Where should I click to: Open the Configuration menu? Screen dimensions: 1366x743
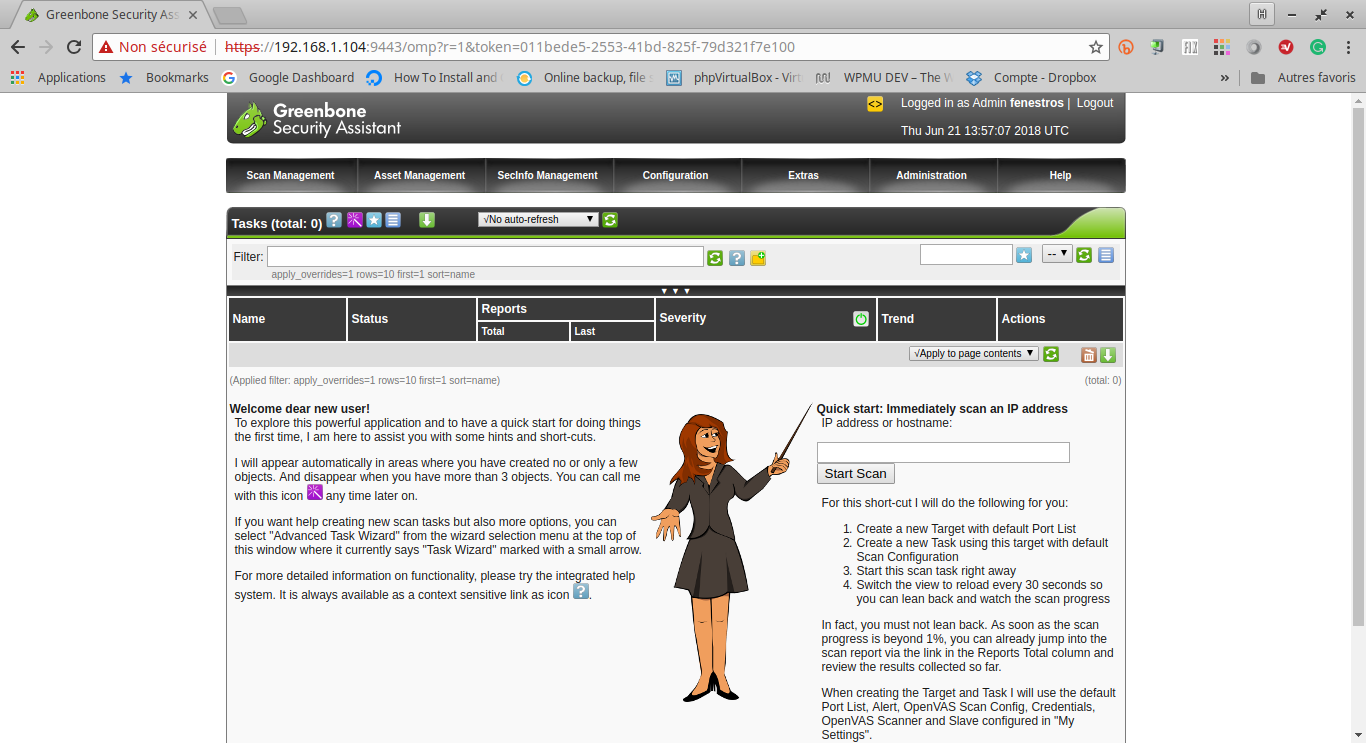pyautogui.click(x=675, y=175)
